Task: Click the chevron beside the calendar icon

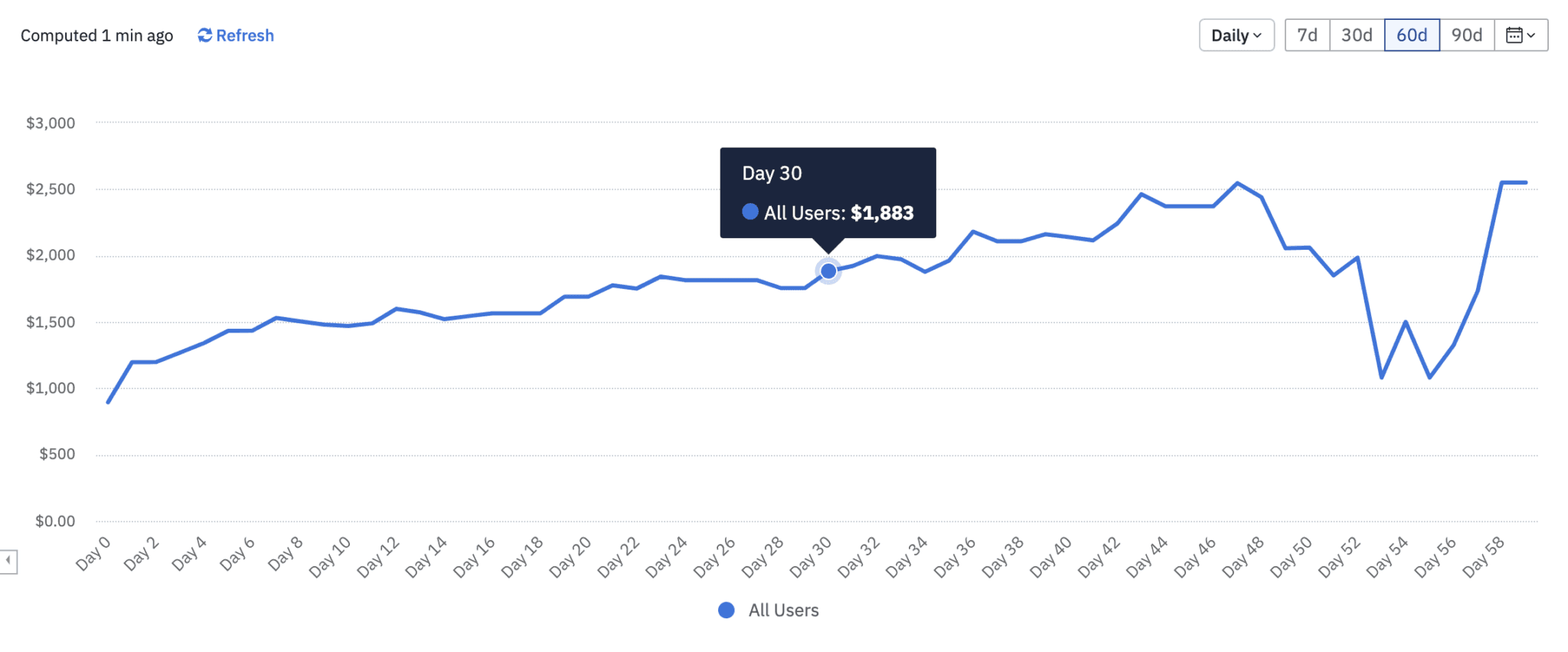Action: 1532,34
